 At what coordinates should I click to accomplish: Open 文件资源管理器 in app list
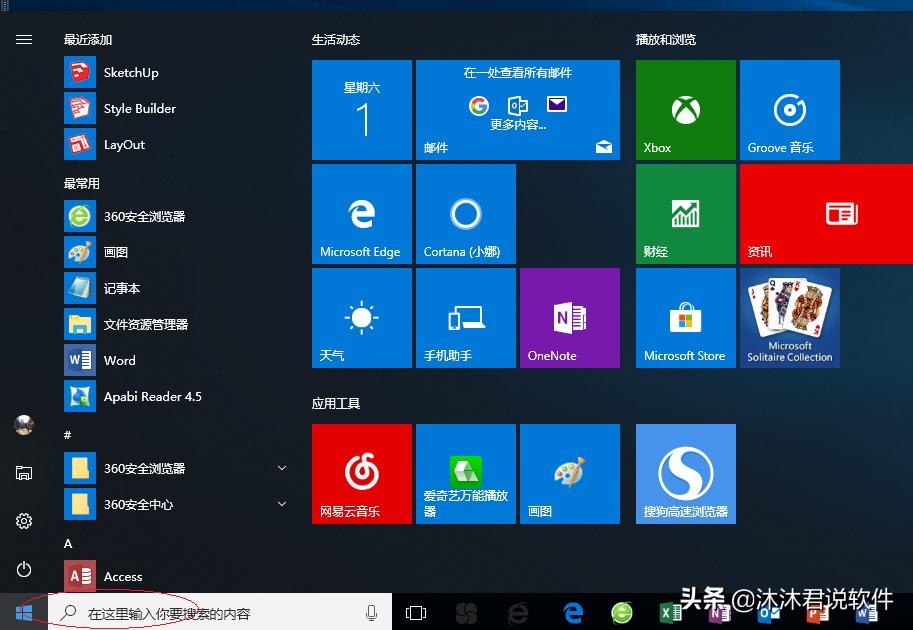click(175, 325)
